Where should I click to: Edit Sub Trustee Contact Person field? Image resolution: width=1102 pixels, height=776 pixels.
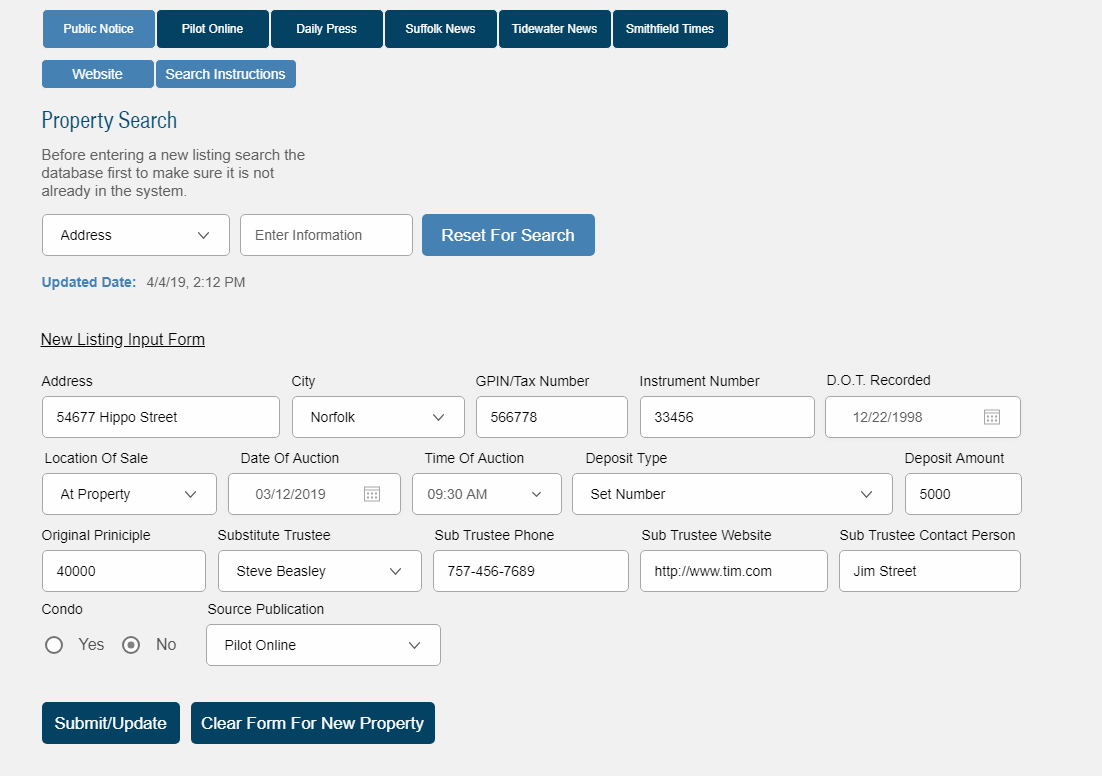[930, 571]
